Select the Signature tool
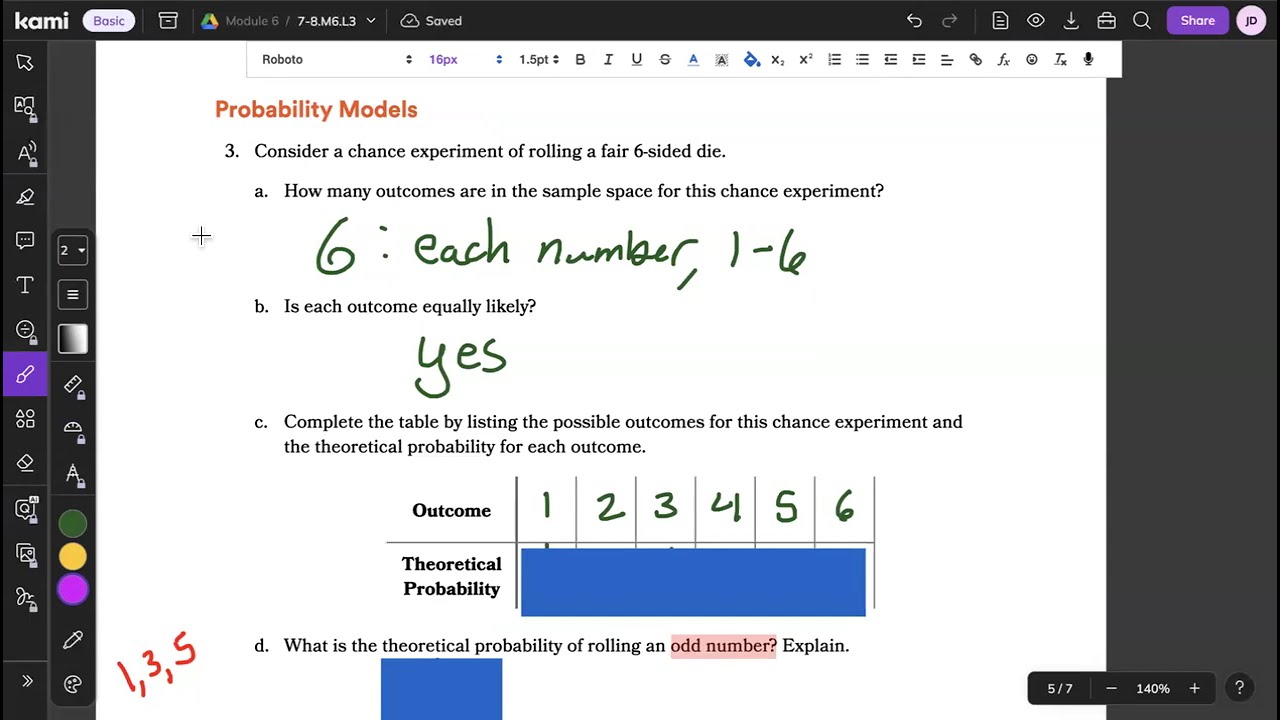Screen dimensions: 1280x720 (25, 597)
